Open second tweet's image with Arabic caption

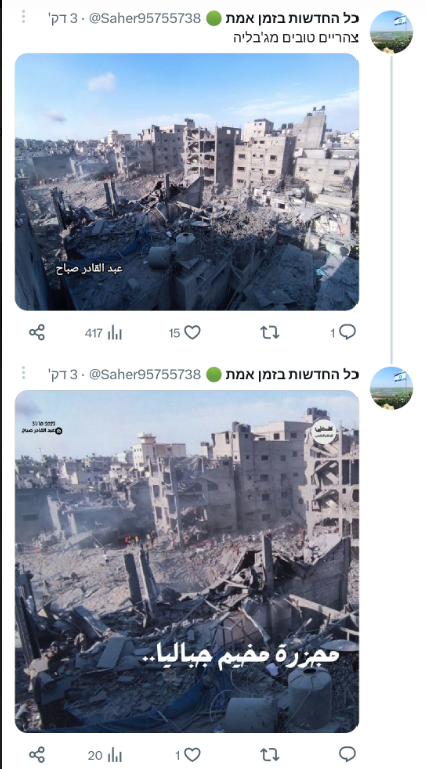(187, 561)
